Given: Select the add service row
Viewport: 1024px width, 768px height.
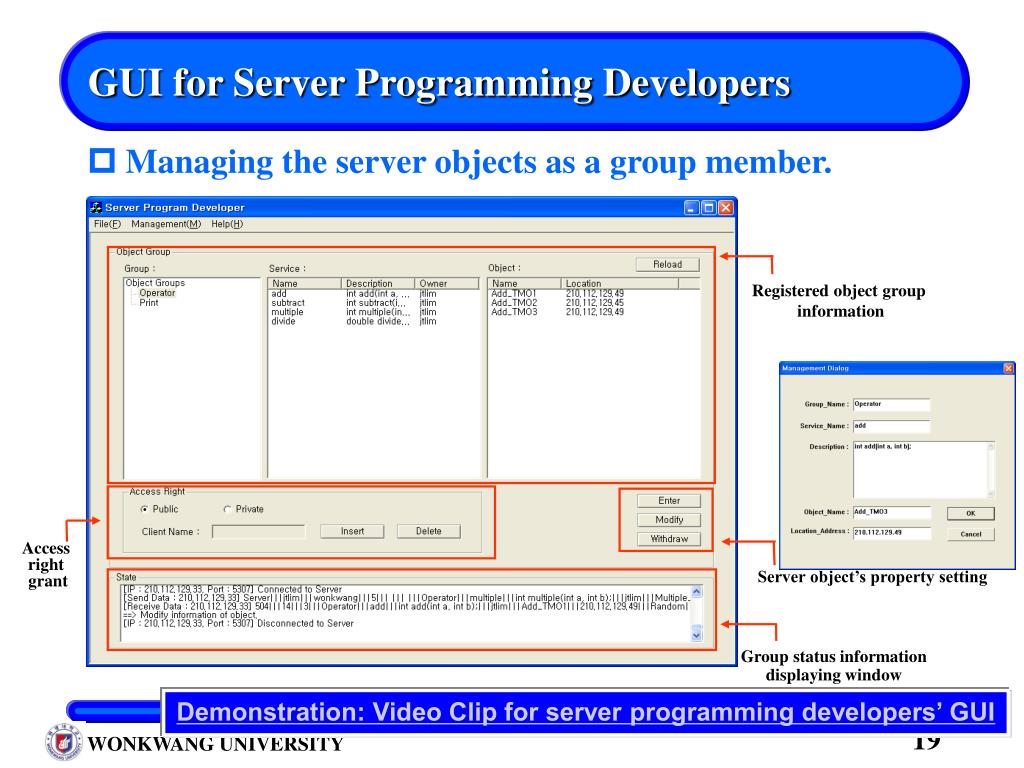Looking at the screenshot, I should 373,294.
